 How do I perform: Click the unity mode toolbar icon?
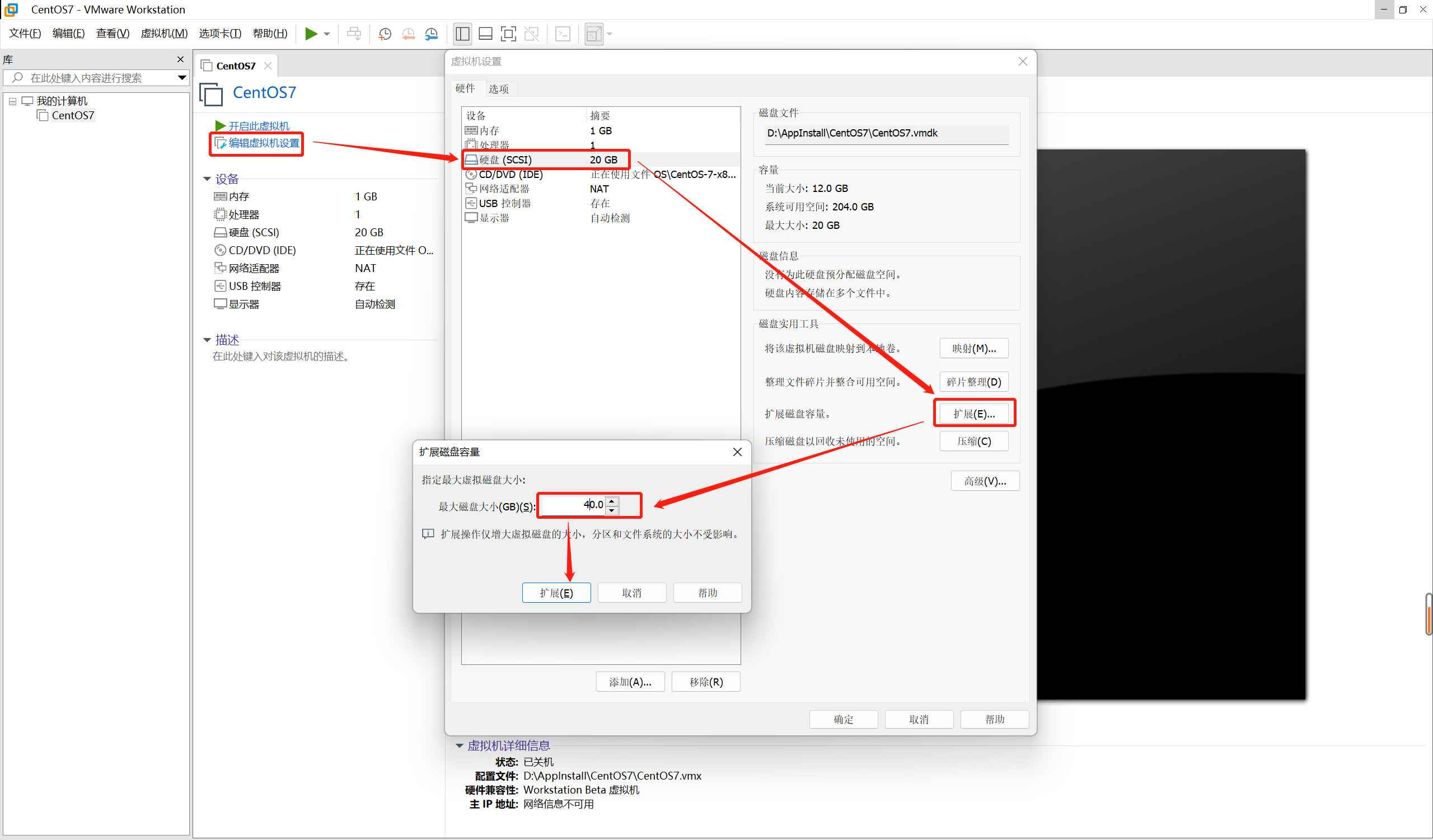point(532,34)
